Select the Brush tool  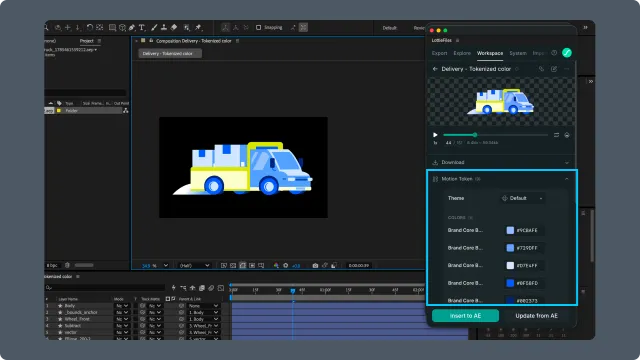point(154,27)
